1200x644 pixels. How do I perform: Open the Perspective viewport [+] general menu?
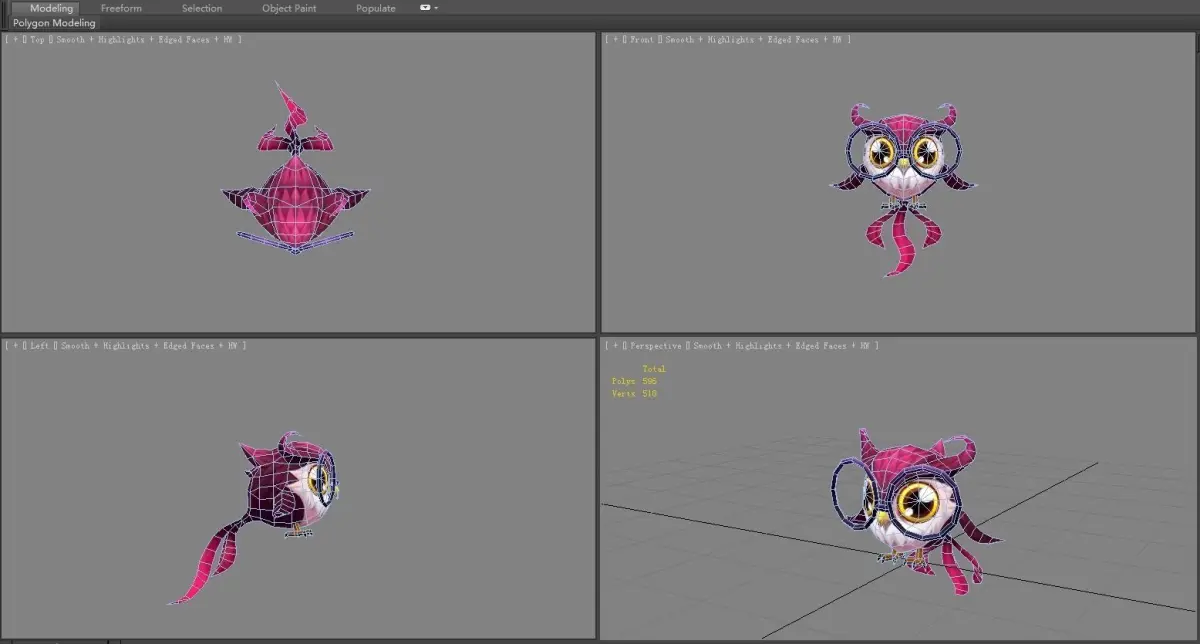tap(613, 346)
